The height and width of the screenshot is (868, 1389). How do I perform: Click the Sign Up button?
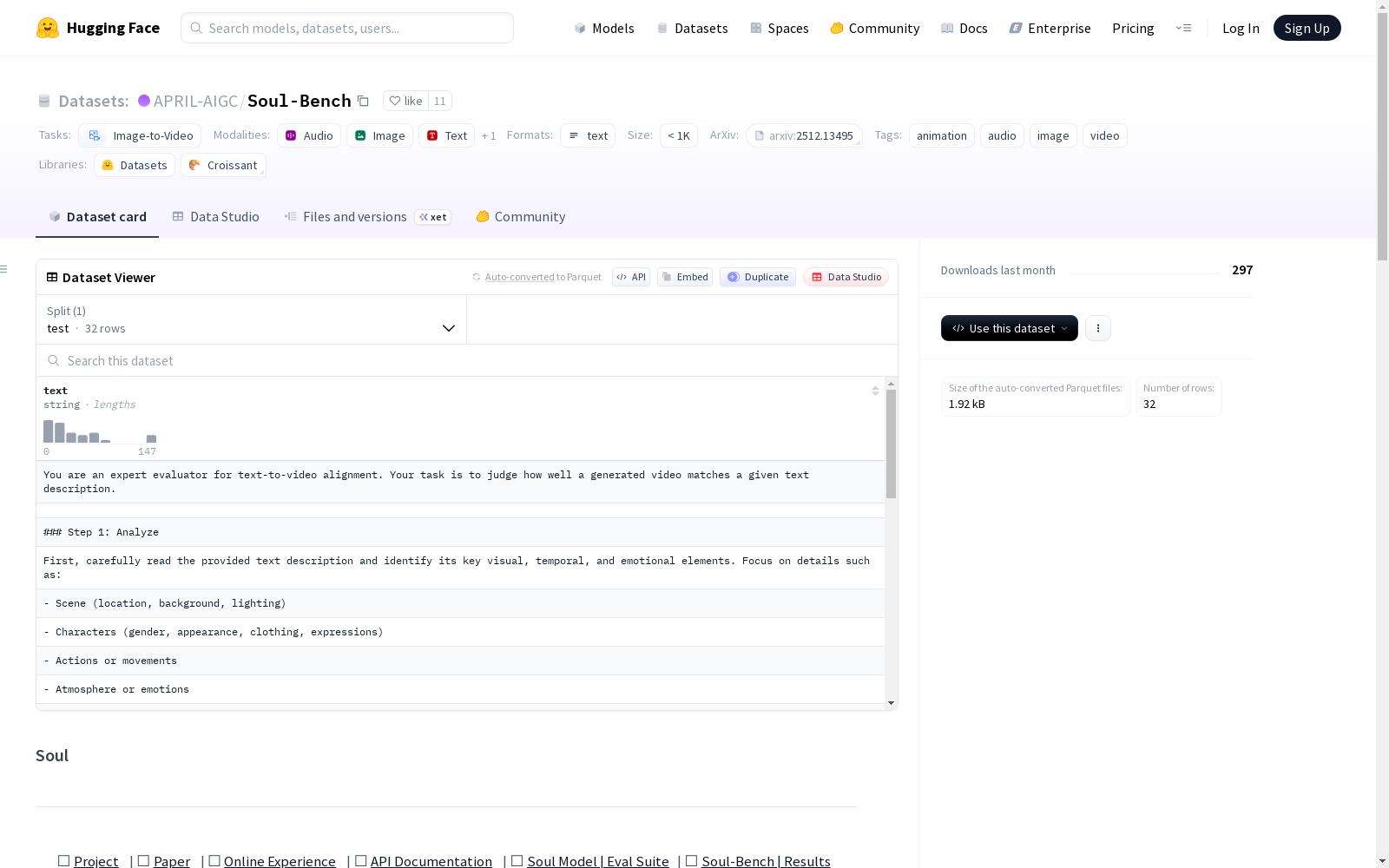(1307, 28)
